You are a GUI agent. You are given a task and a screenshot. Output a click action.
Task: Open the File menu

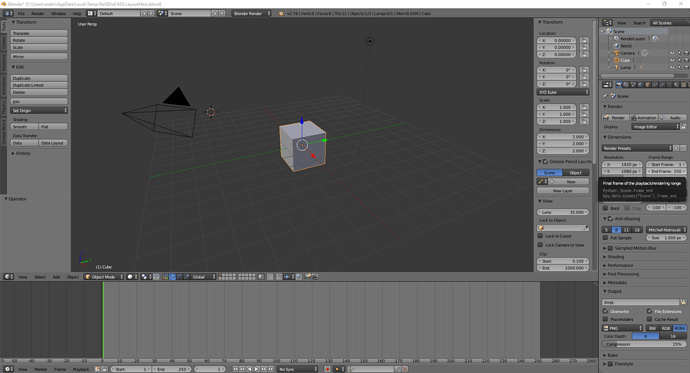[x=21, y=14]
